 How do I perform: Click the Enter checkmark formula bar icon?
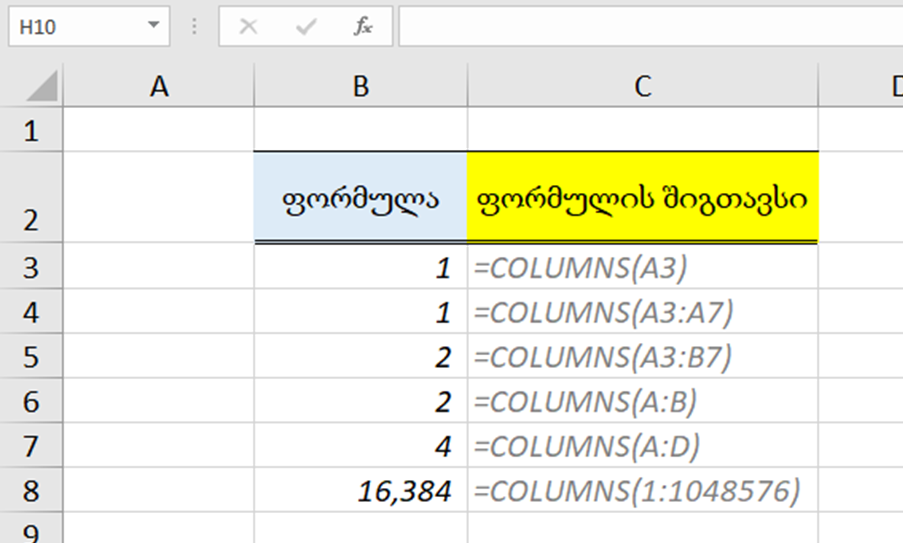[x=306, y=26]
